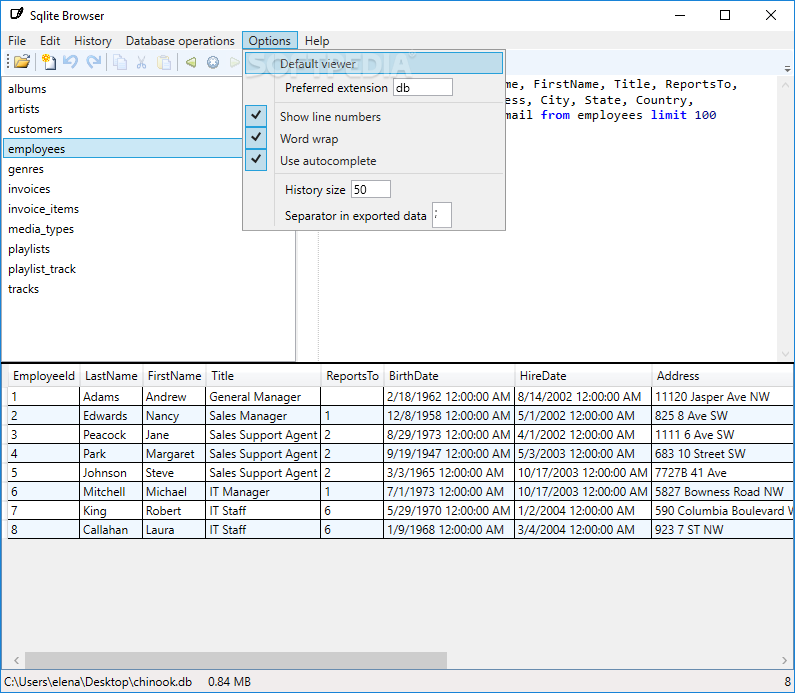Screen dimensions: 795x693
Task: Sort by EmployeeId column header
Action: 44,376
